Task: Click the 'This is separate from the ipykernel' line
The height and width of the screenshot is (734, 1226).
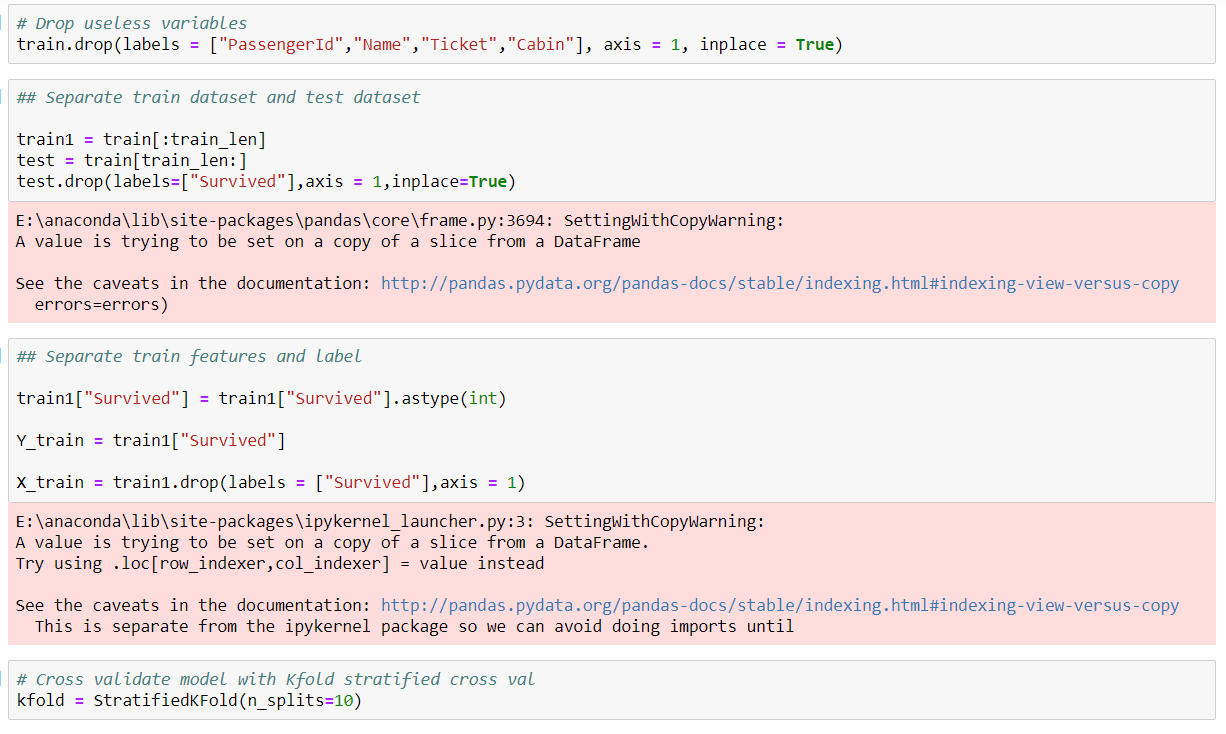Action: coord(415,626)
